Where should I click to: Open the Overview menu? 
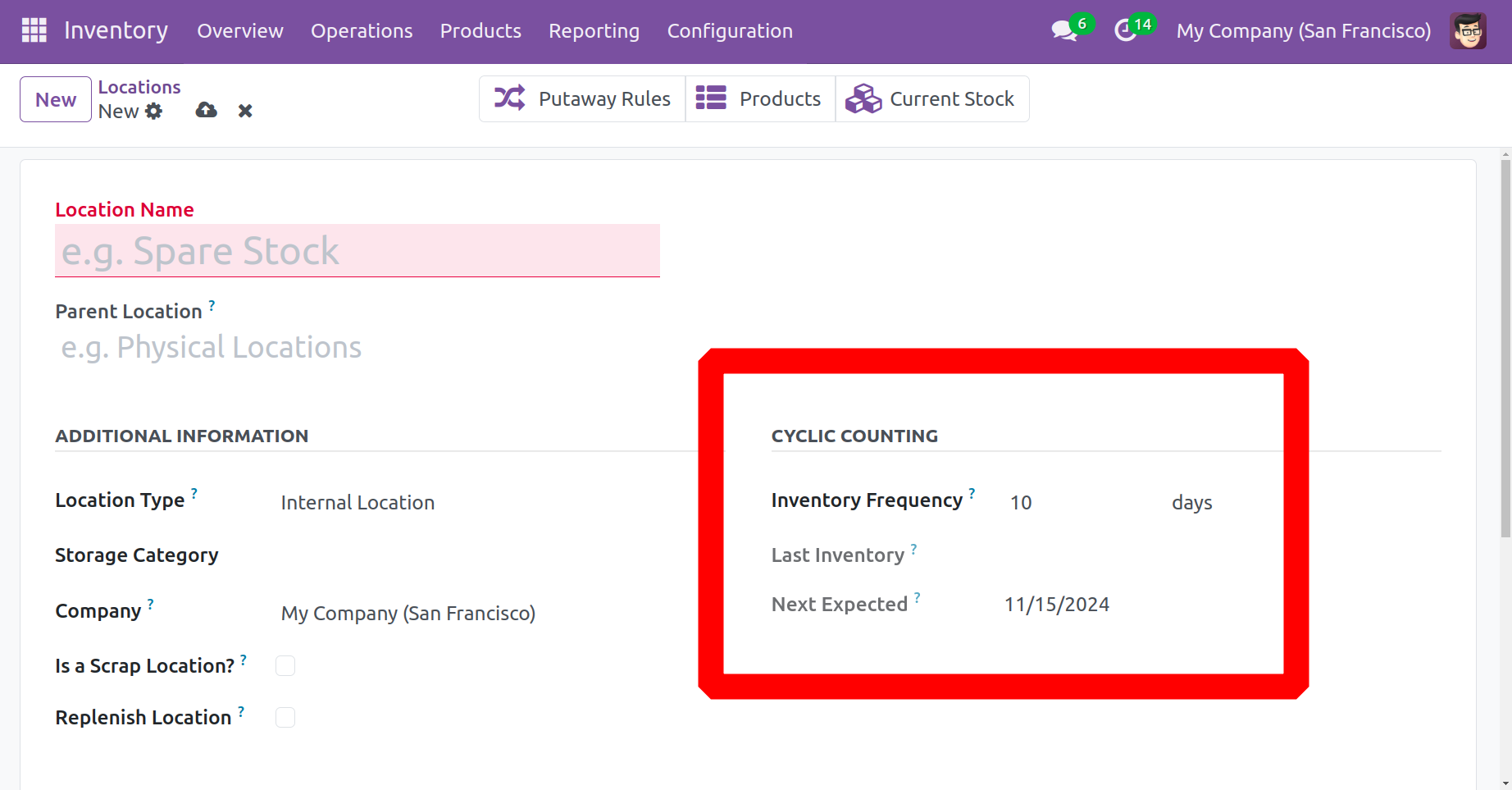240,31
